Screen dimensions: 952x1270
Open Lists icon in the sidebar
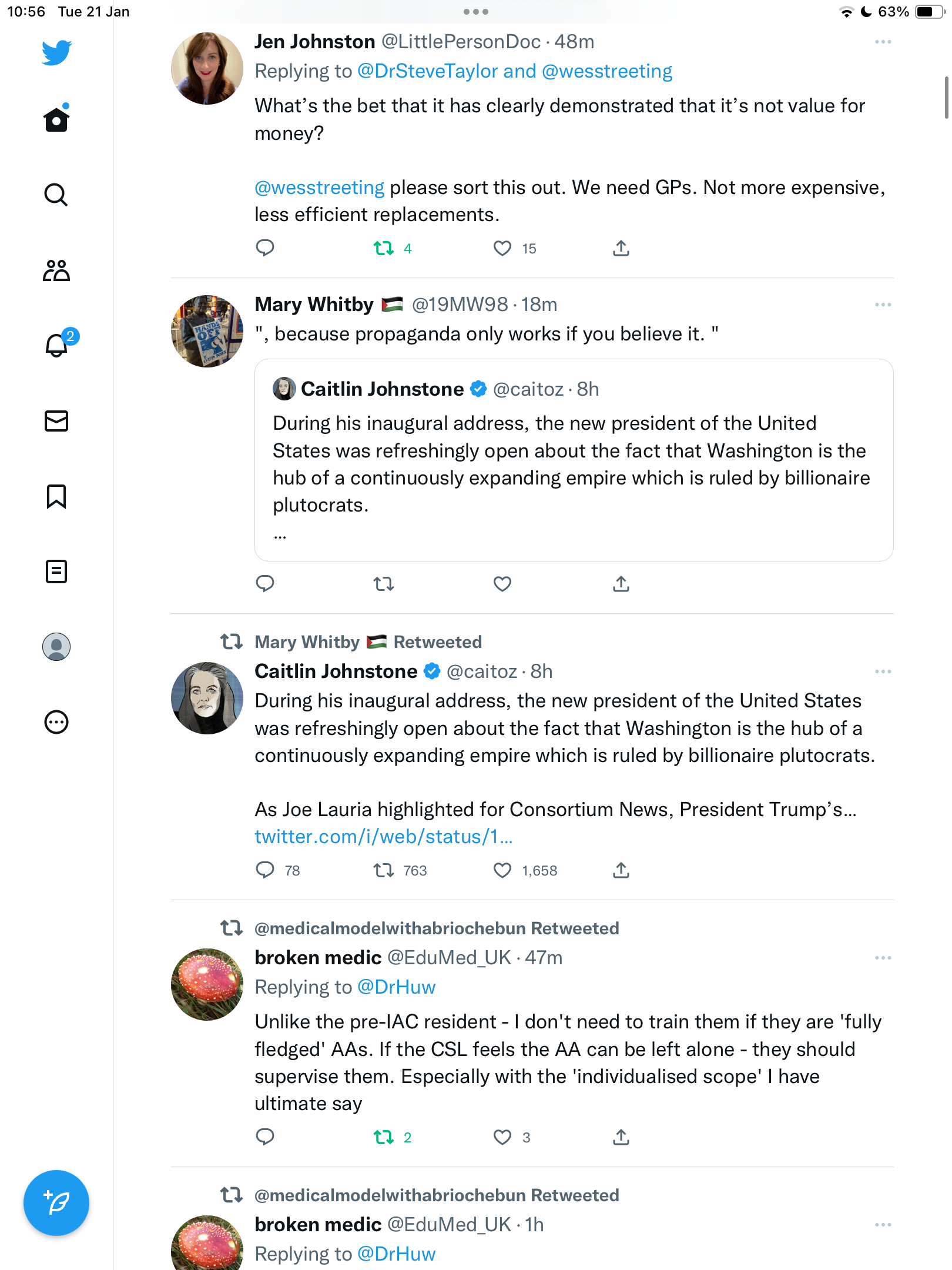tap(56, 571)
